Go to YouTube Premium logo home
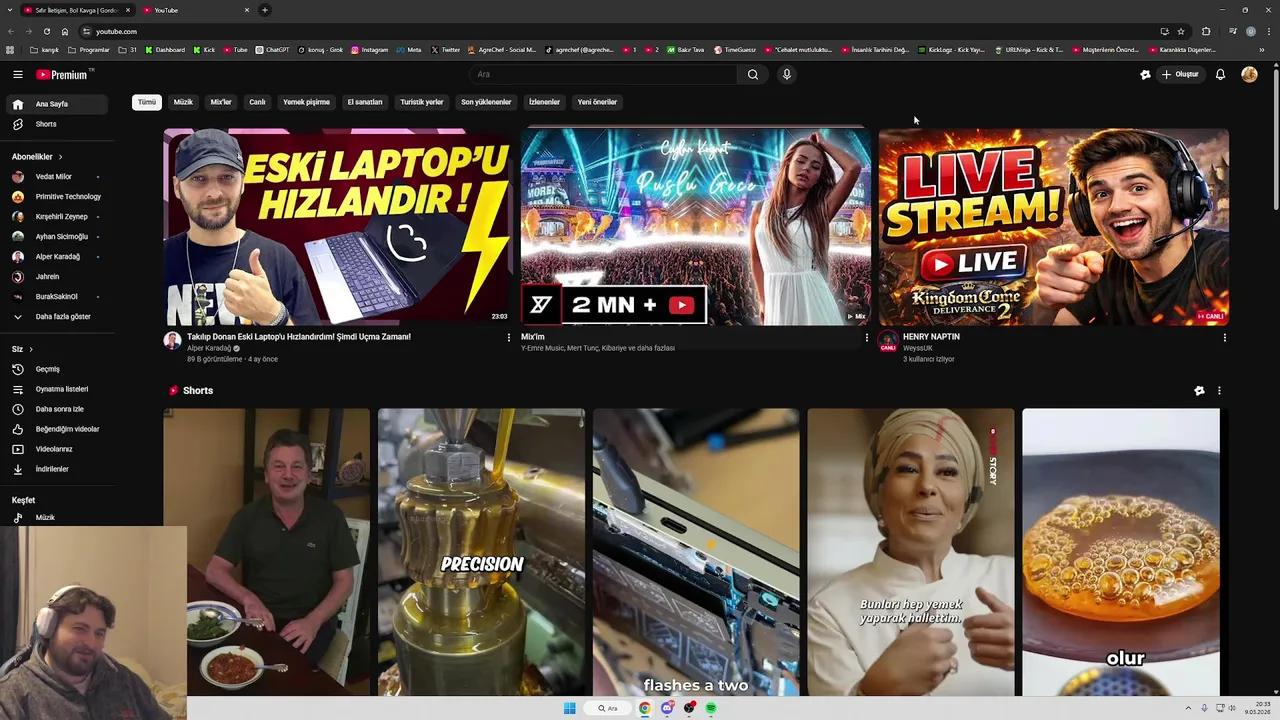1280x720 pixels. pos(64,74)
